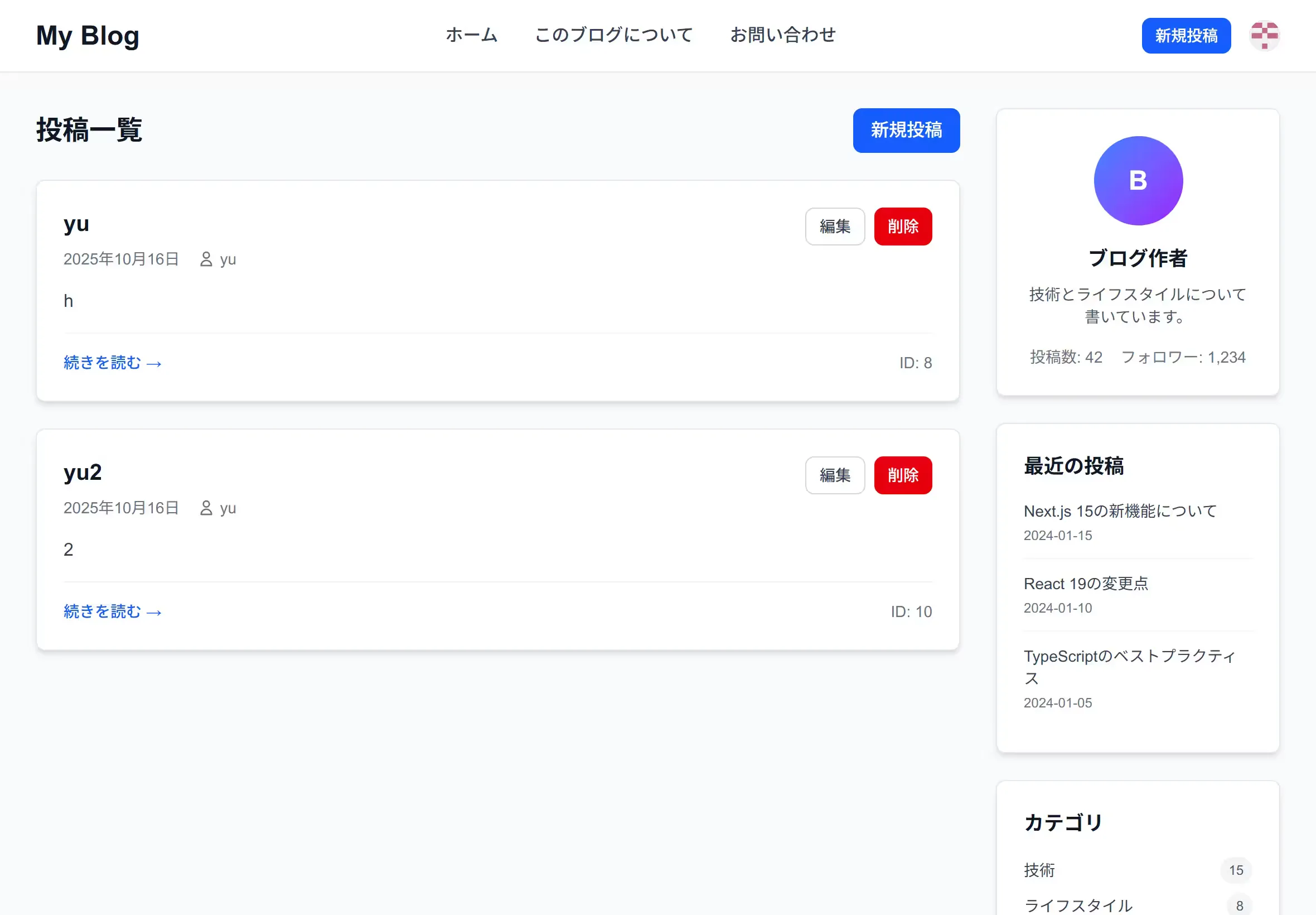Open お問い合わせ page

point(782,35)
